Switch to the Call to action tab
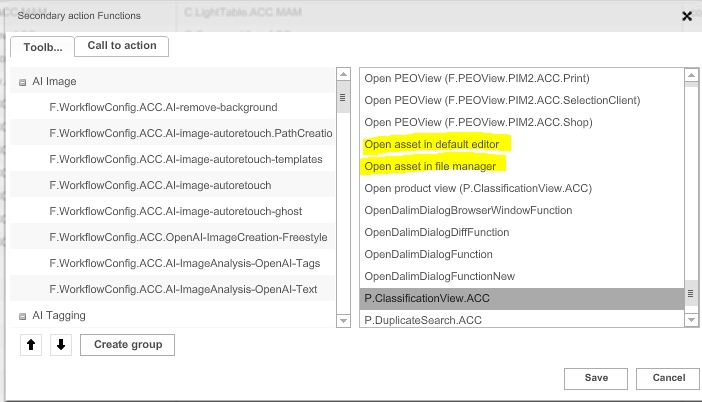This screenshot has width=702, height=402. (121, 46)
